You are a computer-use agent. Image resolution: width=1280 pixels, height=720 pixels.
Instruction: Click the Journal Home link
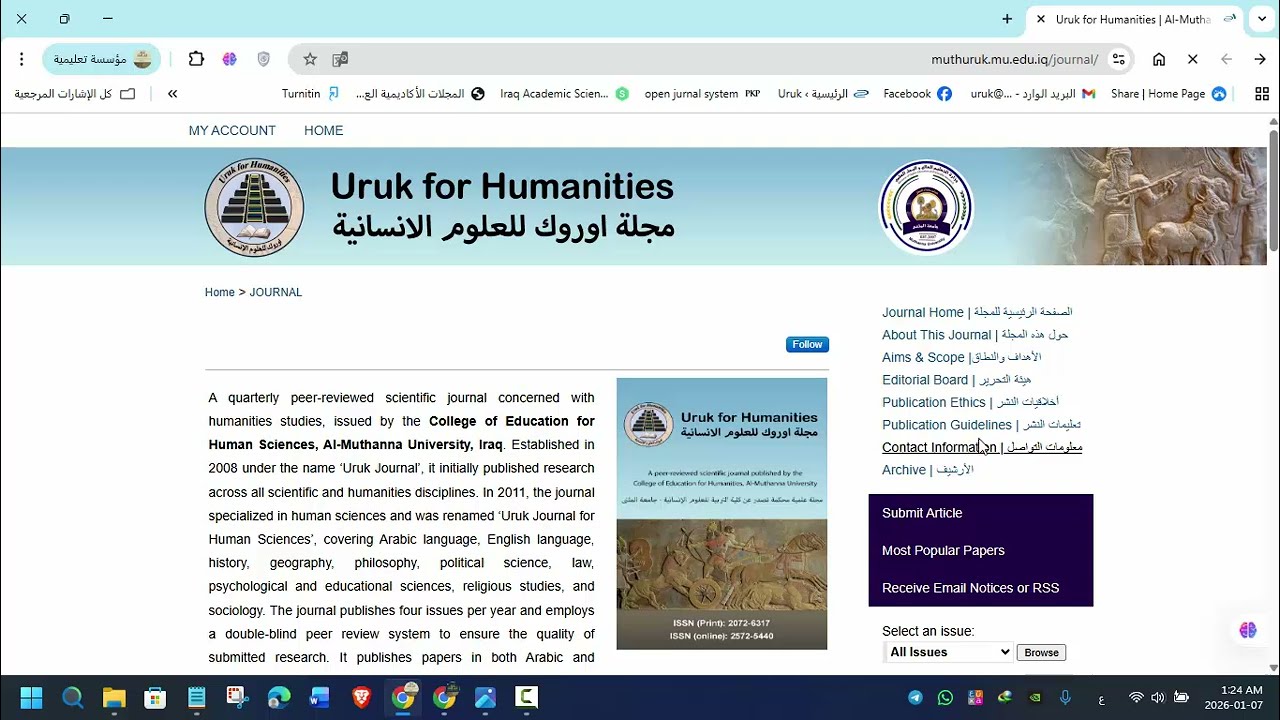pos(977,312)
